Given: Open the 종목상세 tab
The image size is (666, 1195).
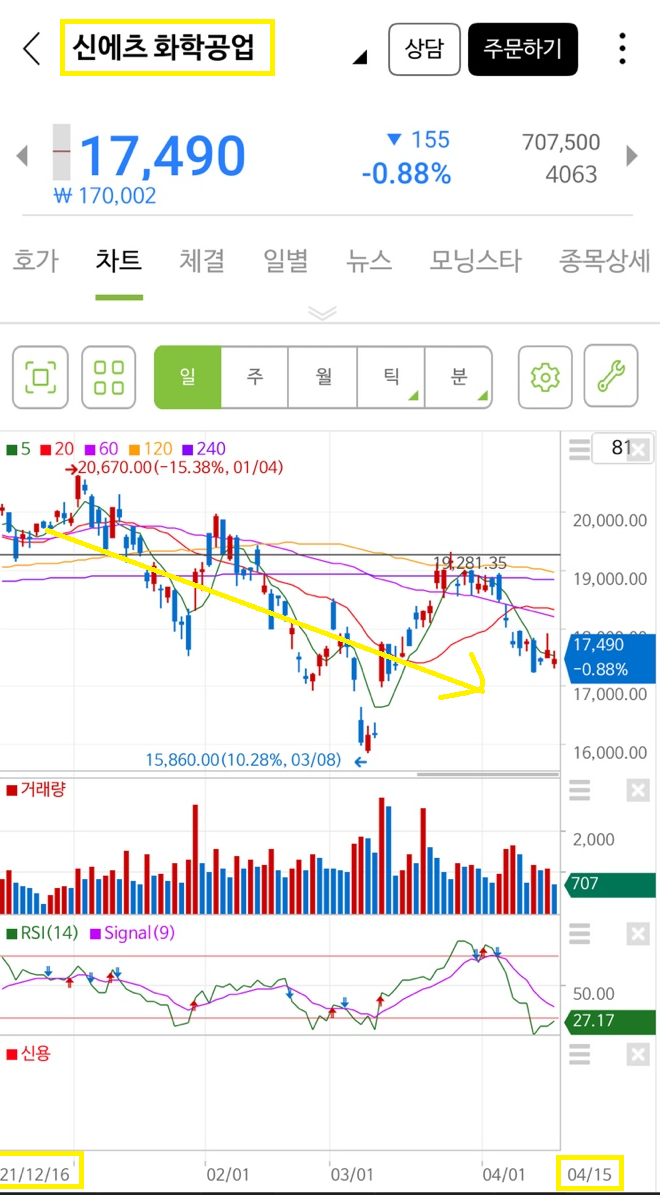Looking at the screenshot, I should click(x=604, y=261).
